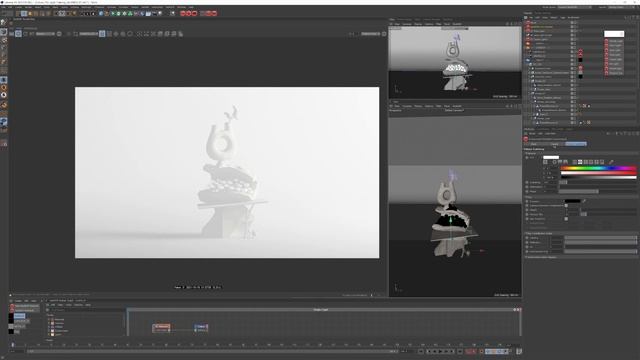The width and height of the screenshot is (640, 360).
Task: Adjust the white-to-red saturation slider
Action: 598,172
